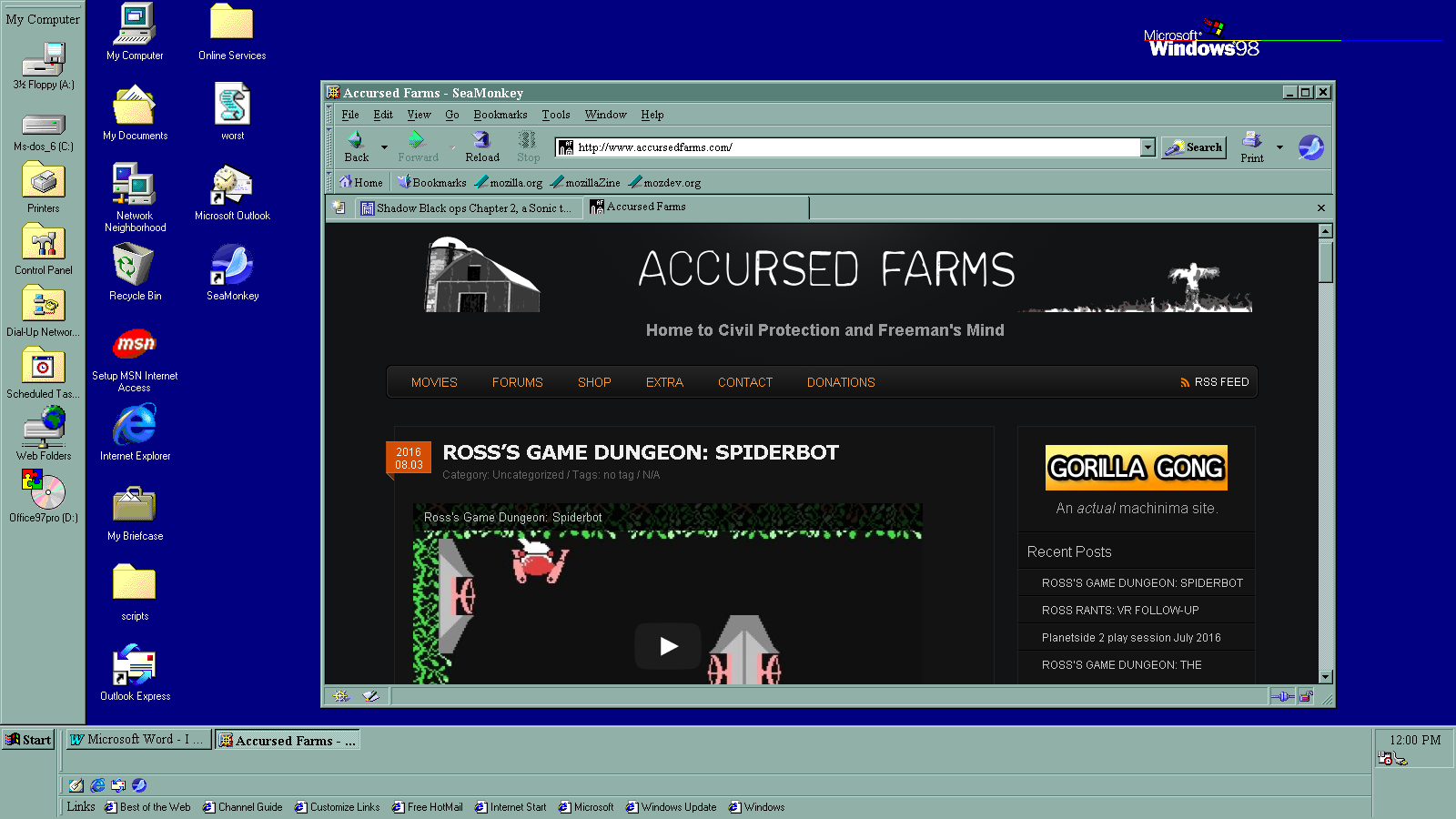
Task: Open the Back button history dropdown arrow
Action: tap(384, 147)
